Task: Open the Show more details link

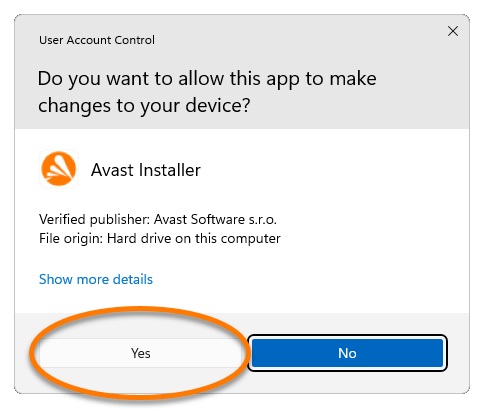Action: [x=96, y=279]
